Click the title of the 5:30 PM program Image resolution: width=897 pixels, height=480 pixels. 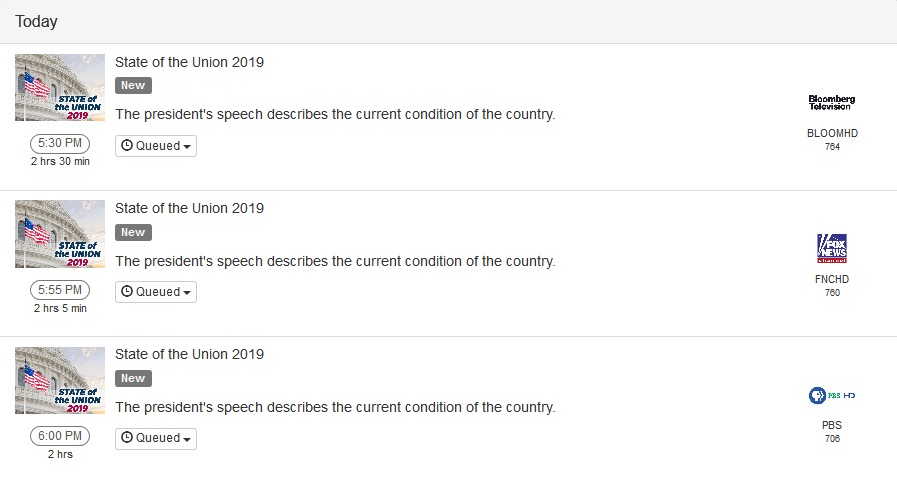[189, 62]
